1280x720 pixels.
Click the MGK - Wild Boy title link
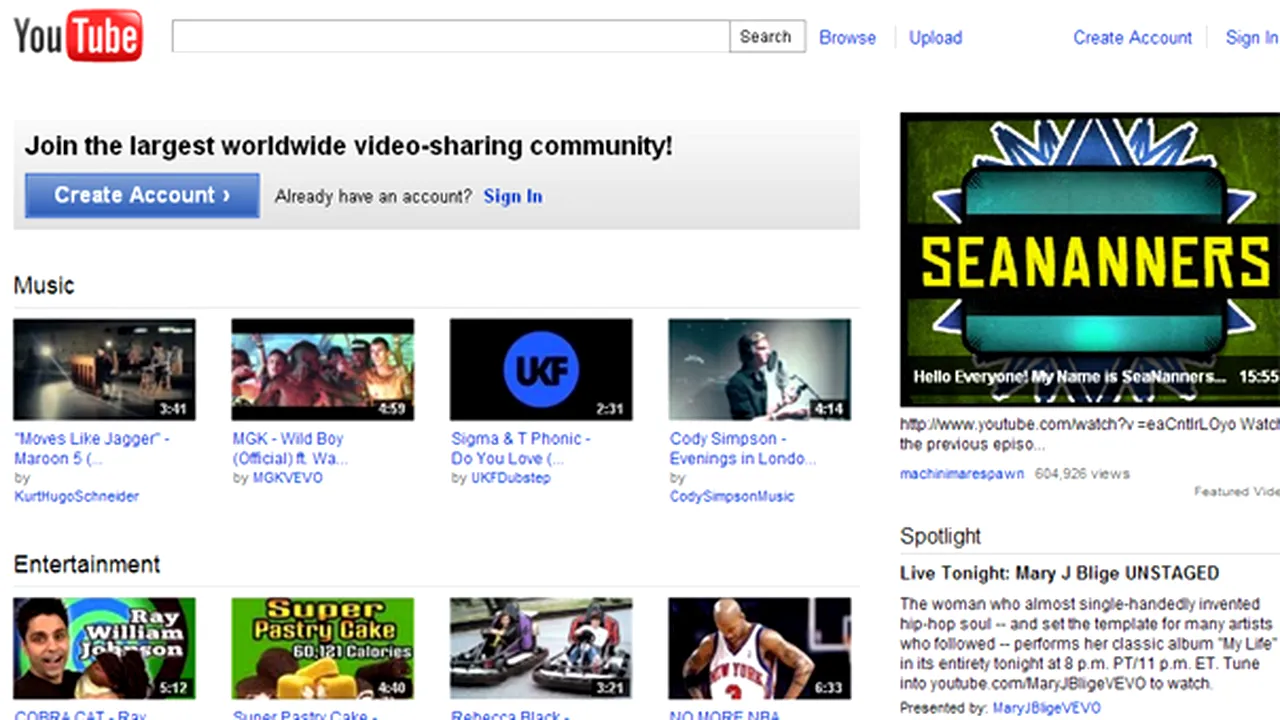[290, 448]
